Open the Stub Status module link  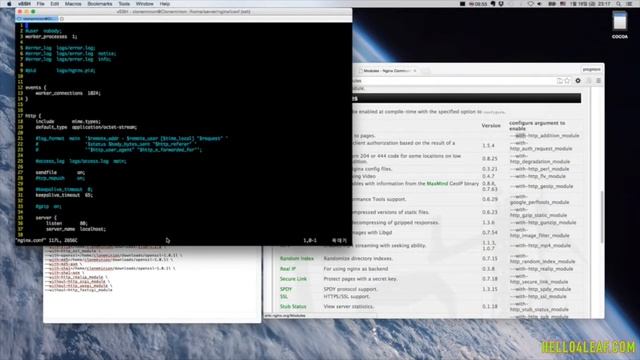[x=293, y=306]
